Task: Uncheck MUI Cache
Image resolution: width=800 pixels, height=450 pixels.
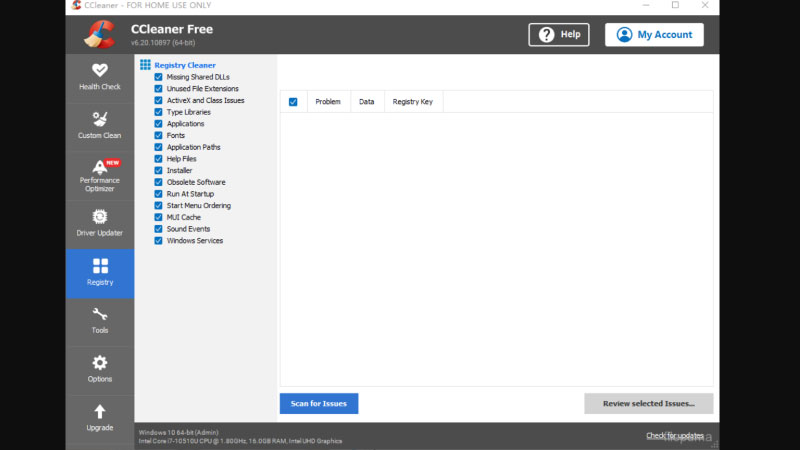Action: 158,217
